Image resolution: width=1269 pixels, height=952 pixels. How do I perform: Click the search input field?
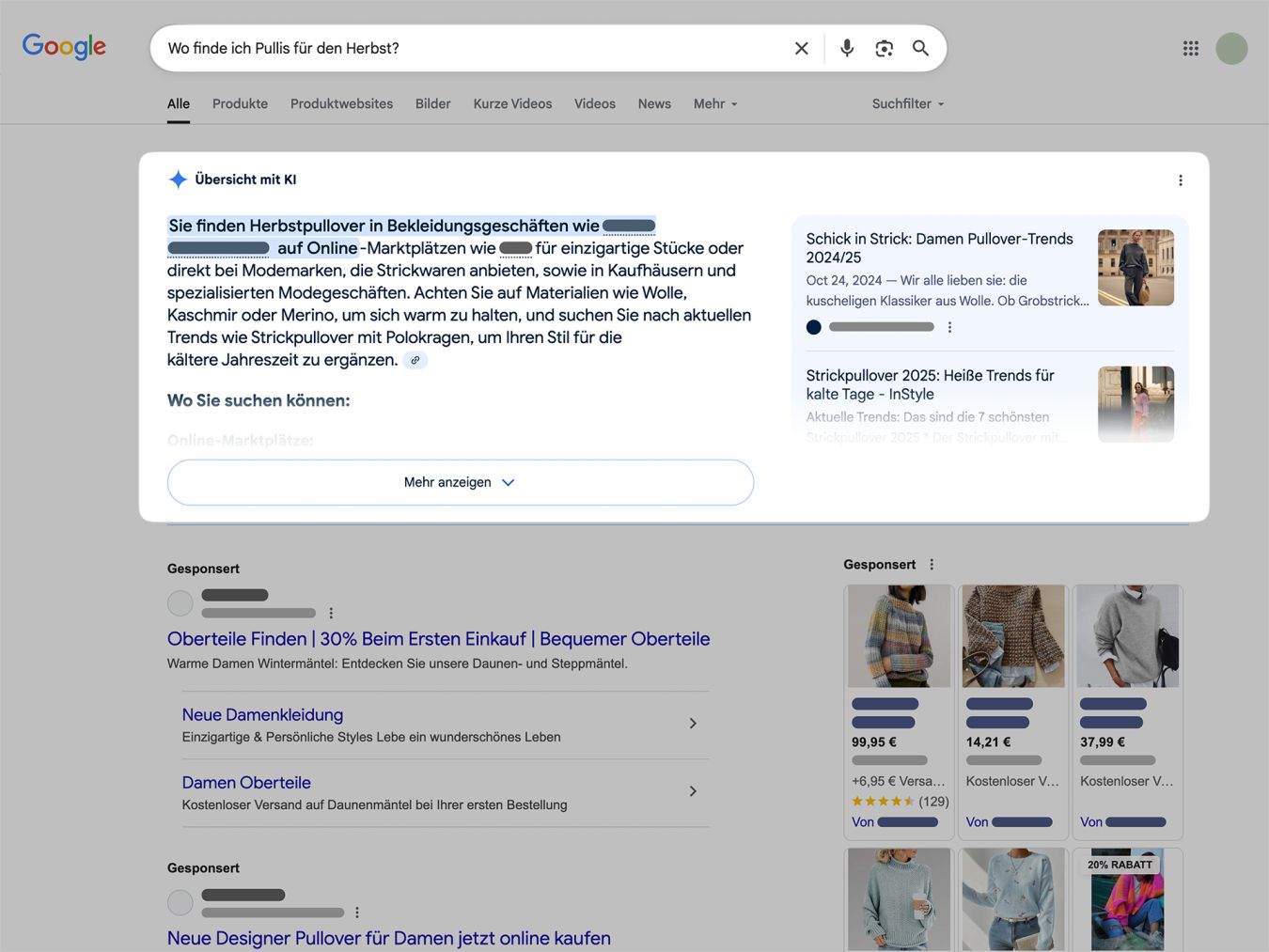click(x=470, y=48)
